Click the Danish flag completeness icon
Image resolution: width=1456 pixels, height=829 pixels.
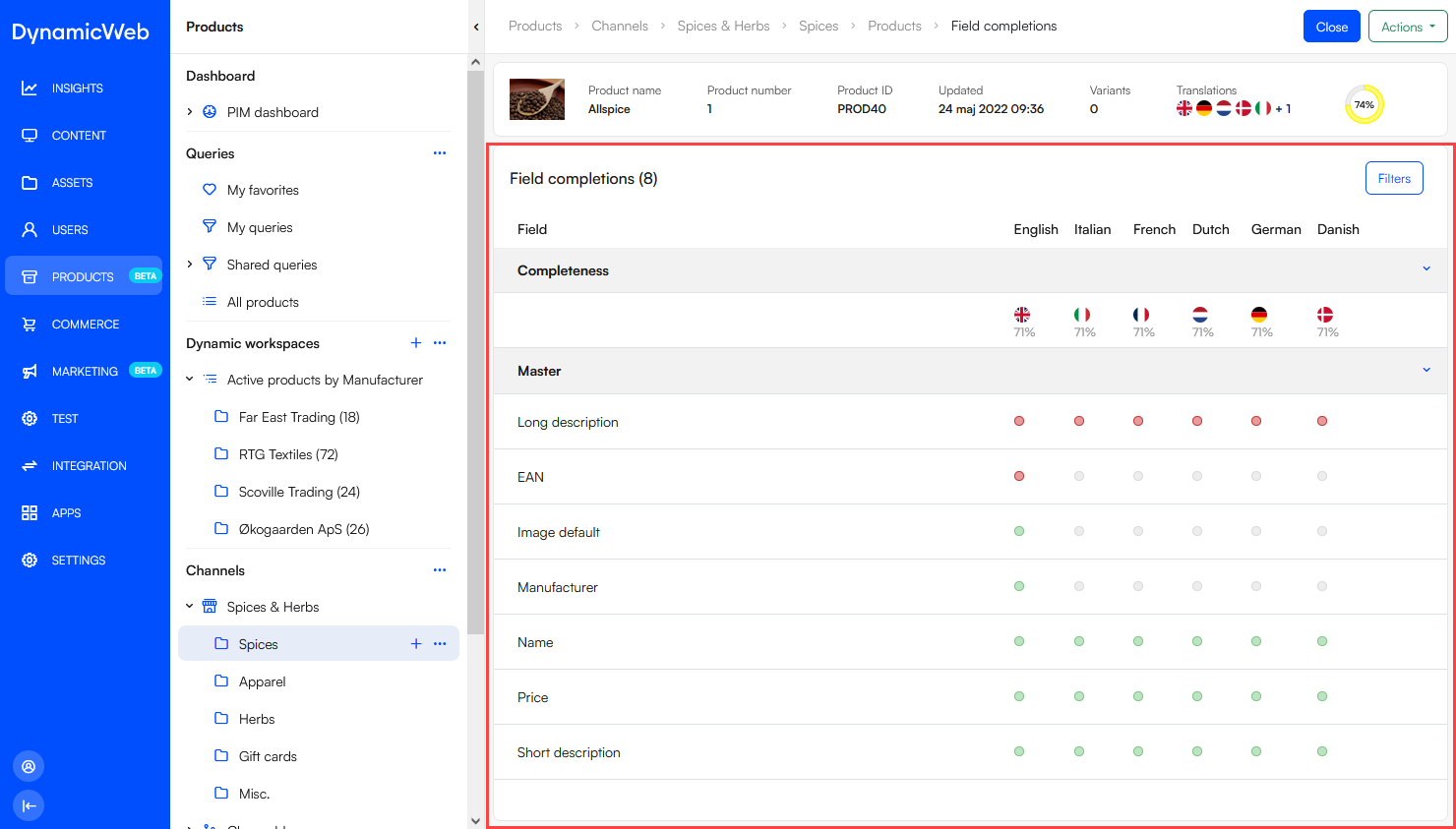click(1325, 315)
